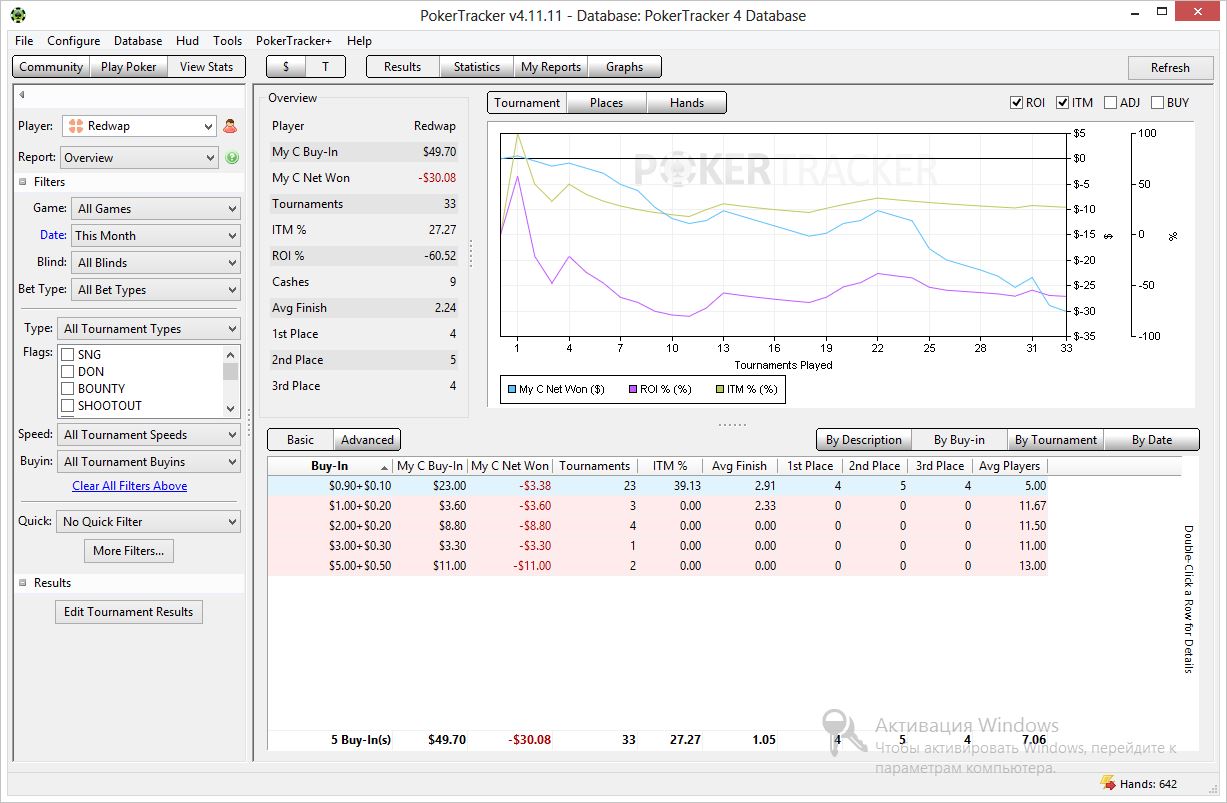Click the Refresh button
Image resolution: width=1227 pixels, height=803 pixels.
(x=1169, y=68)
